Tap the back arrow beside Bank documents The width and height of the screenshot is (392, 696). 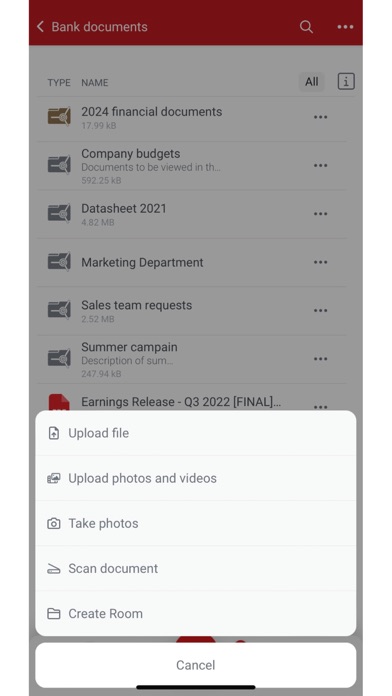pos(40,27)
